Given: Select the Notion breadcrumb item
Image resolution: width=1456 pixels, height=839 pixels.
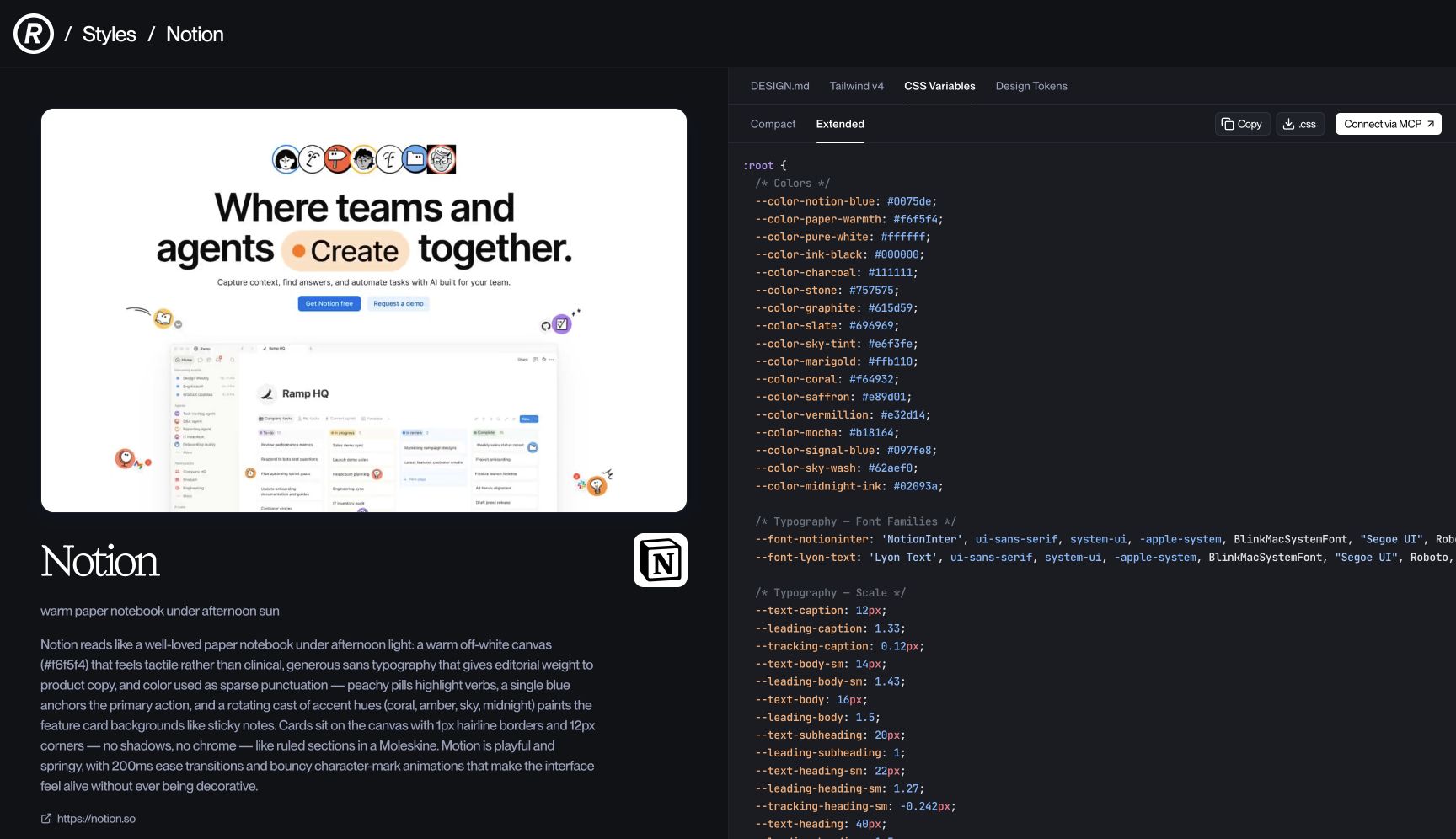Looking at the screenshot, I should pyautogui.click(x=195, y=35).
